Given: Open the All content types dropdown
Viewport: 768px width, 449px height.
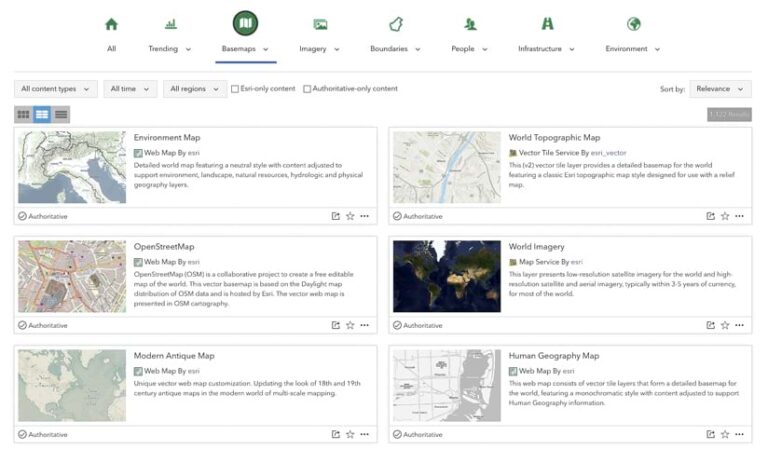Looking at the screenshot, I should pos(55,89).
